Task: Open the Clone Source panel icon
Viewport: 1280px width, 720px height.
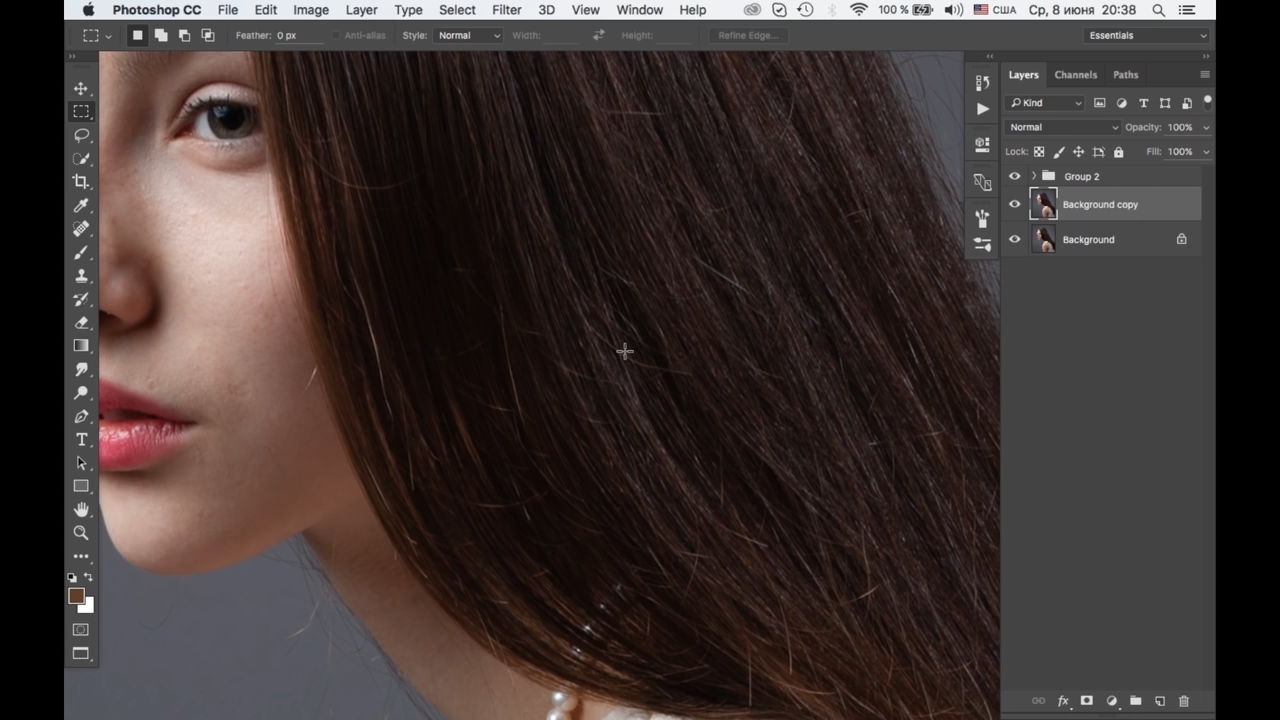Action: 982,182
